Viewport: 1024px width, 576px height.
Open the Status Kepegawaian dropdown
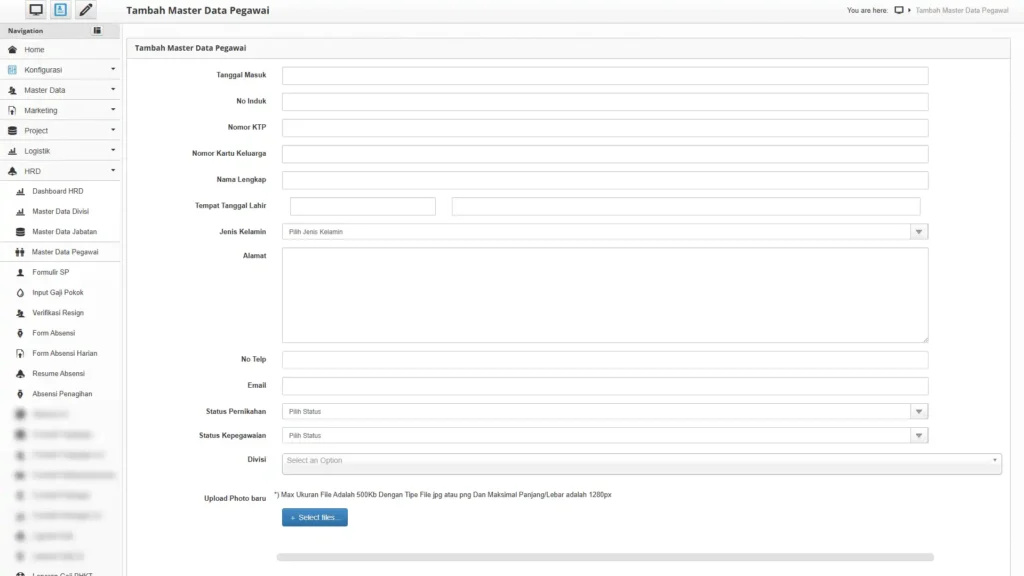[604, 436]
